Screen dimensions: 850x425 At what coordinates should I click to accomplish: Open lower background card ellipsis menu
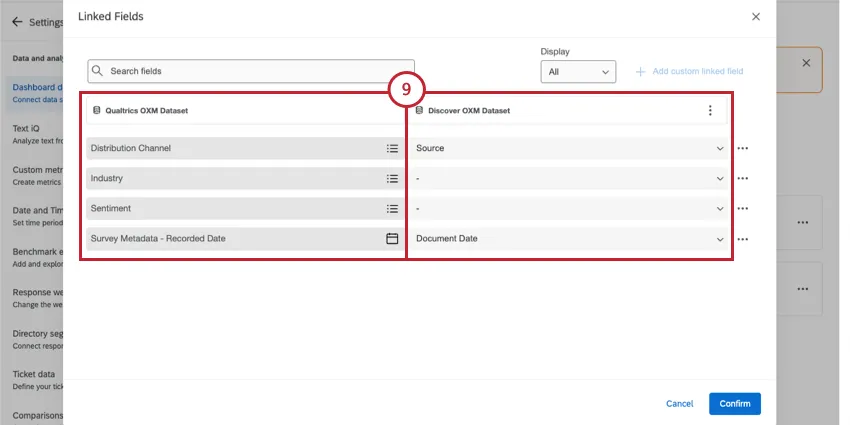[x=803, y=289]
